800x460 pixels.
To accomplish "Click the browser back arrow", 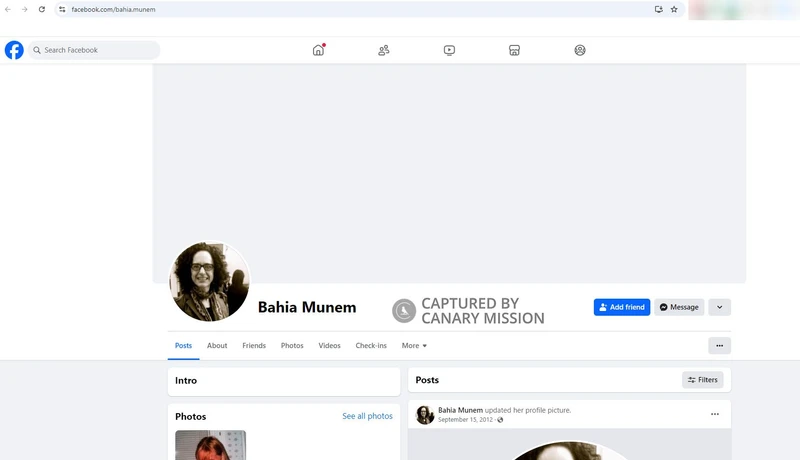I will tap(8, 9).
